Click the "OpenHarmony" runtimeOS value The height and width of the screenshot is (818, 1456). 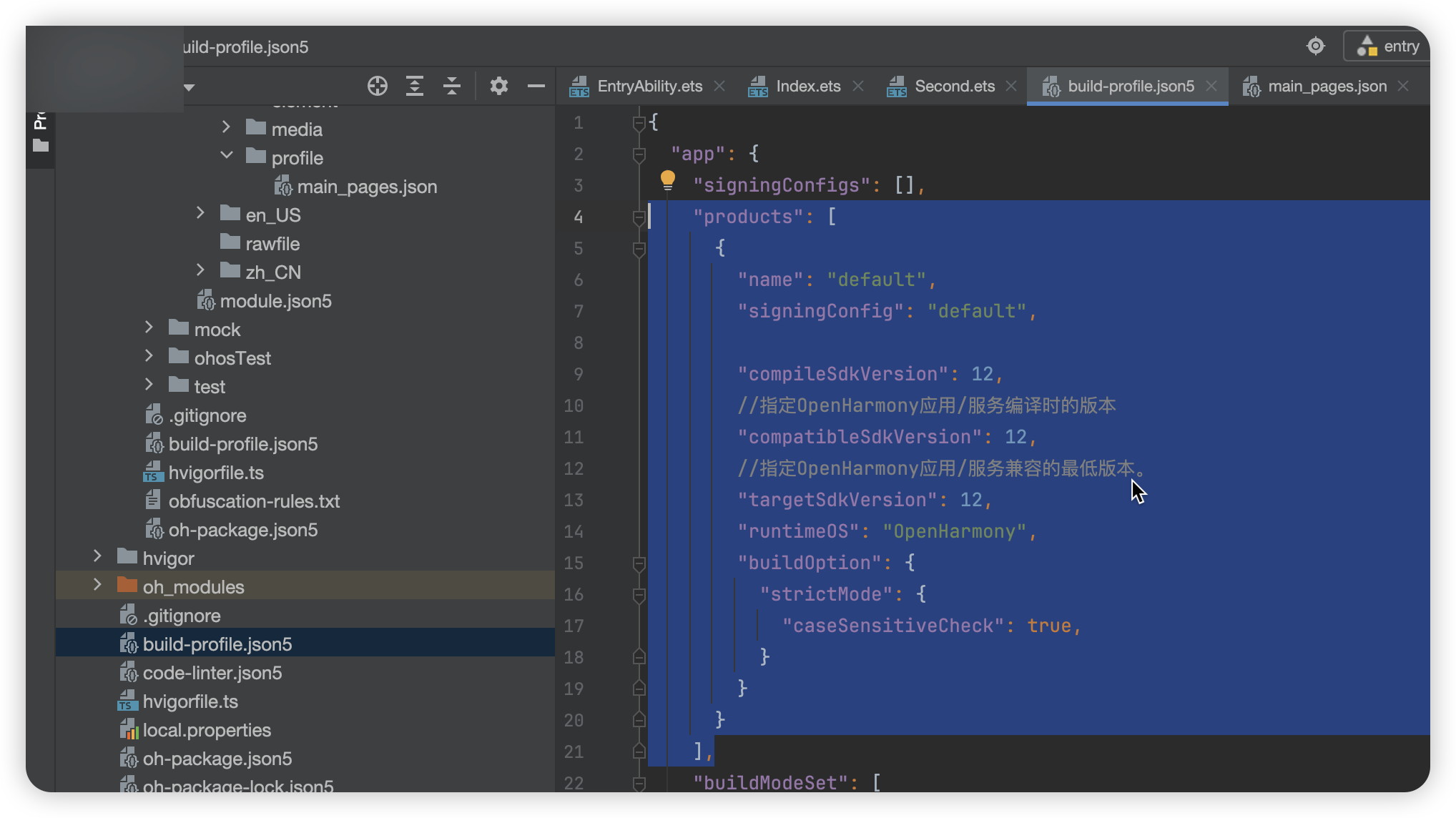tap(955, 531)
